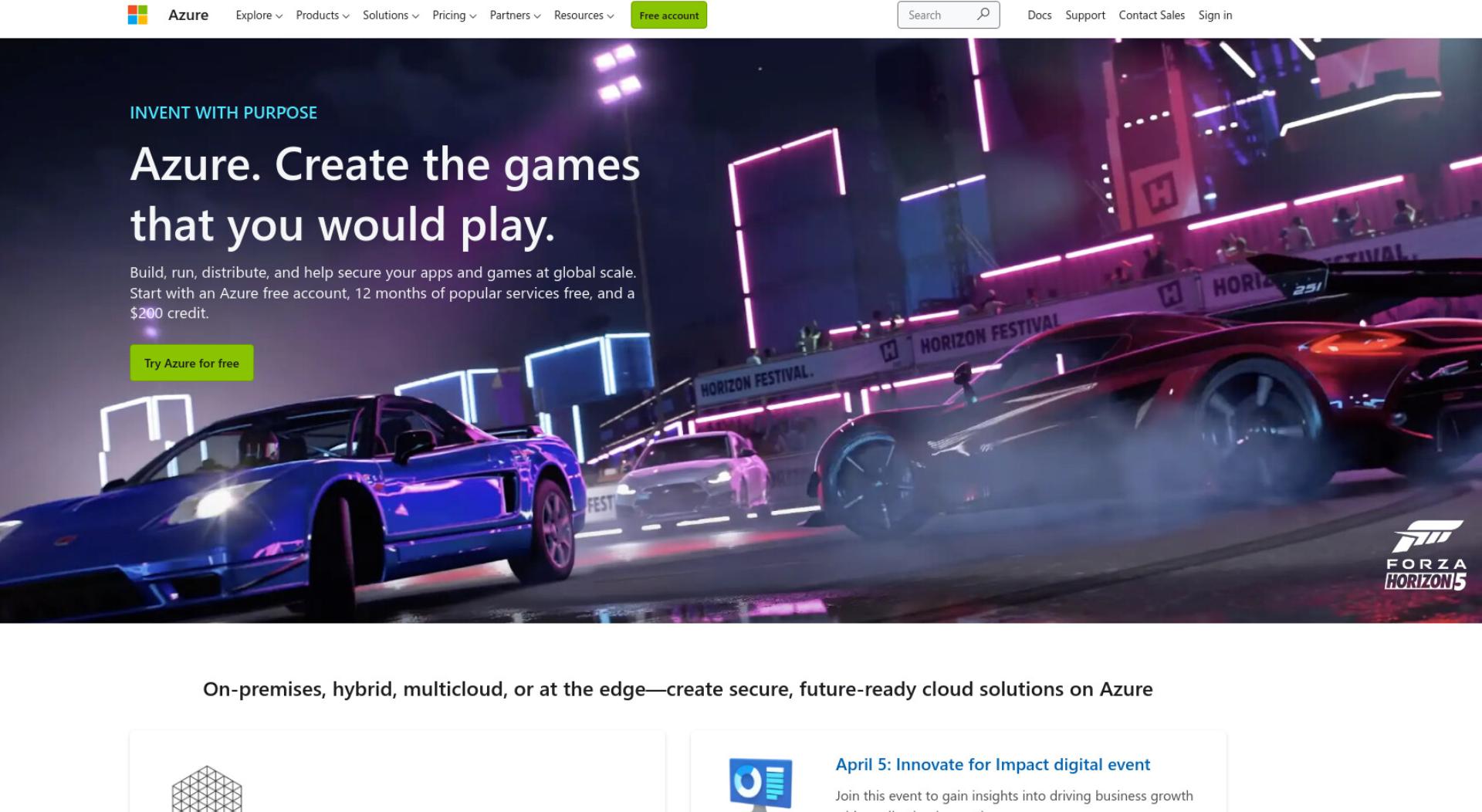Expand the Explore menu
Viewport: 1482px width, 812px height.
click(x=259, y=15)
